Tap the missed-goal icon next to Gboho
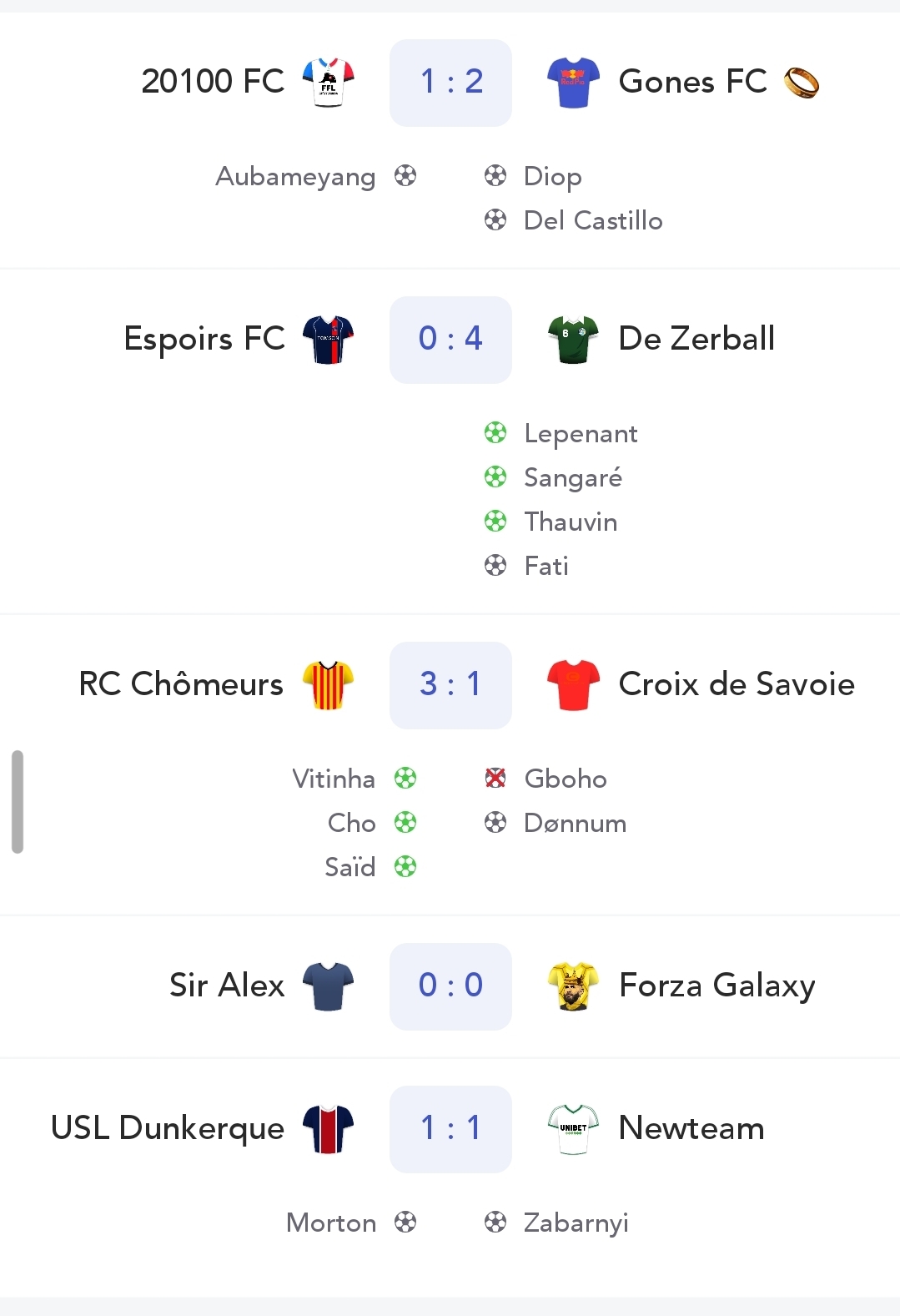Image resolution: width=900 pixels, height=1316 pixels. tap(495, 779)
